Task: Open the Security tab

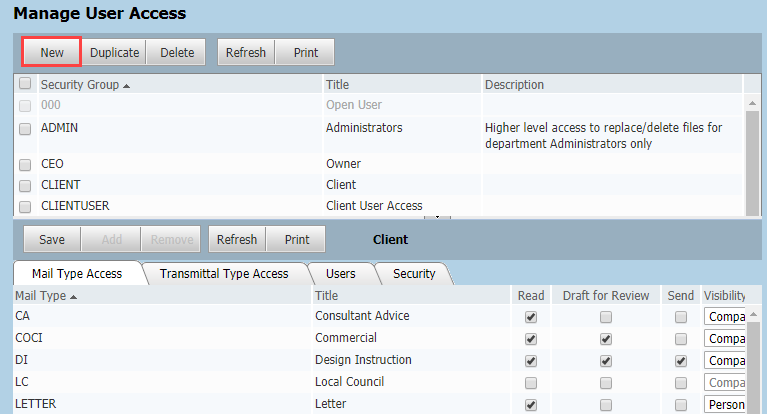Action: [414, 273]
